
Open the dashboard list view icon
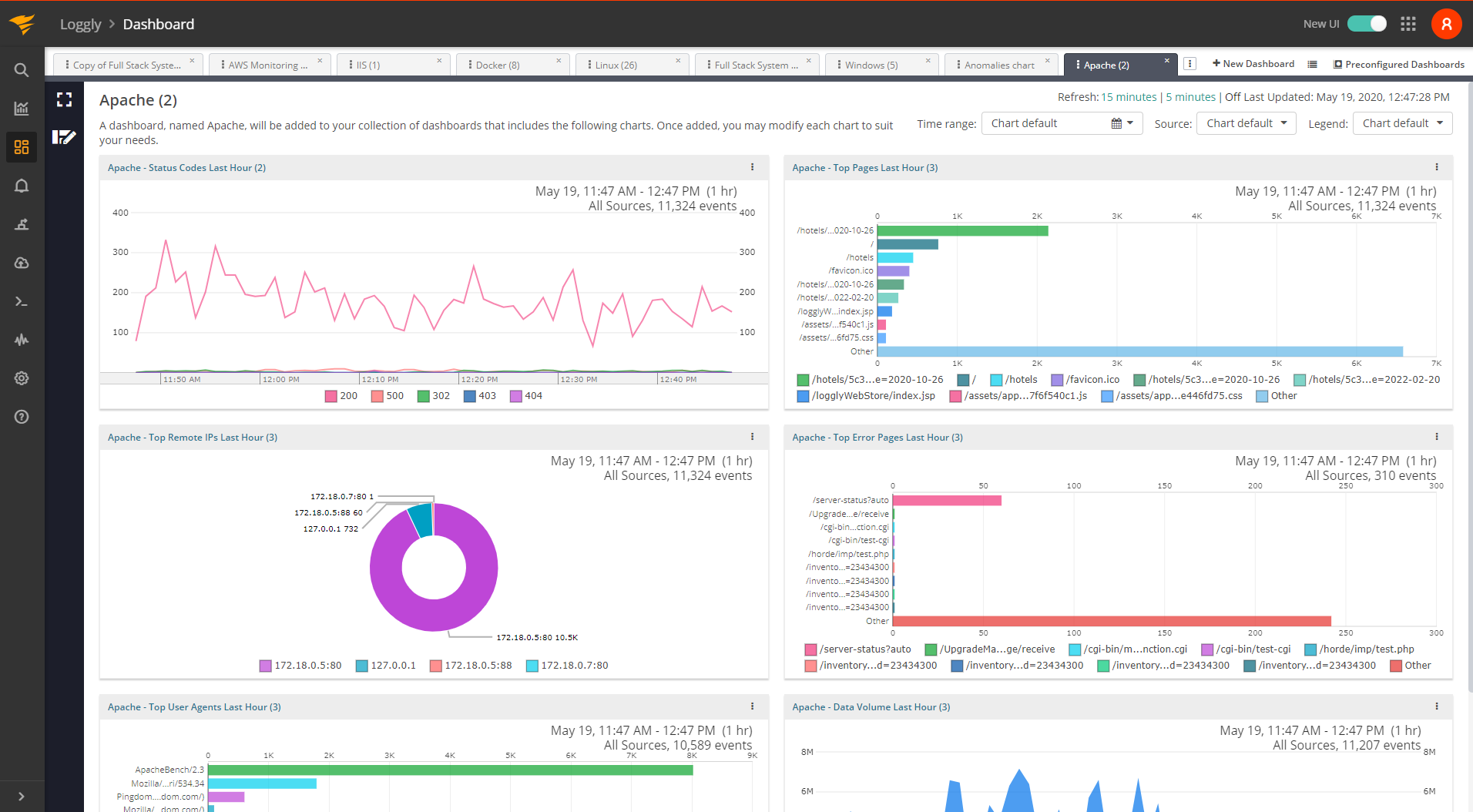tap(1313, 64)
